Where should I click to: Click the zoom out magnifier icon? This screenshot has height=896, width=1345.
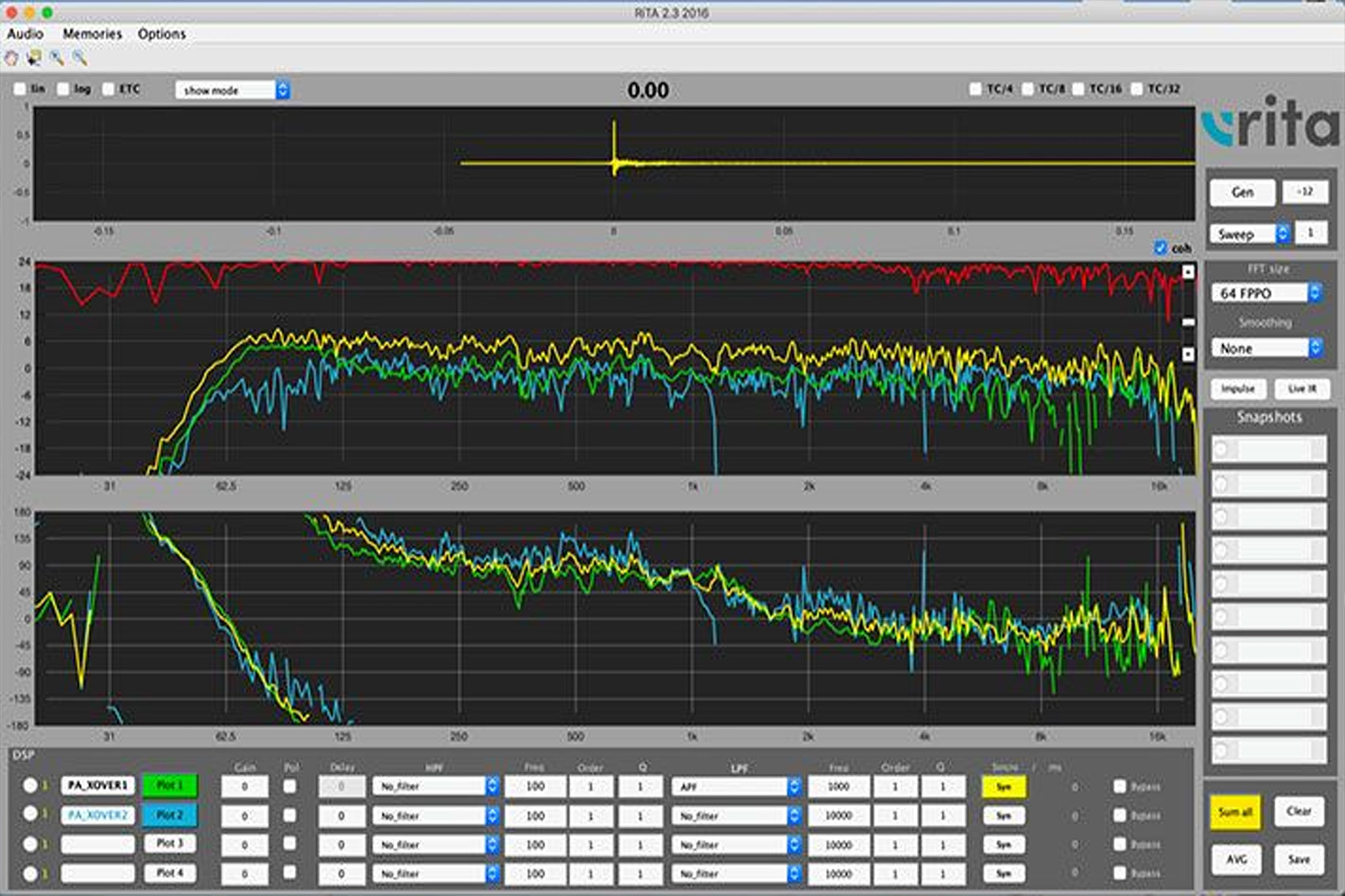click(79, 58)
